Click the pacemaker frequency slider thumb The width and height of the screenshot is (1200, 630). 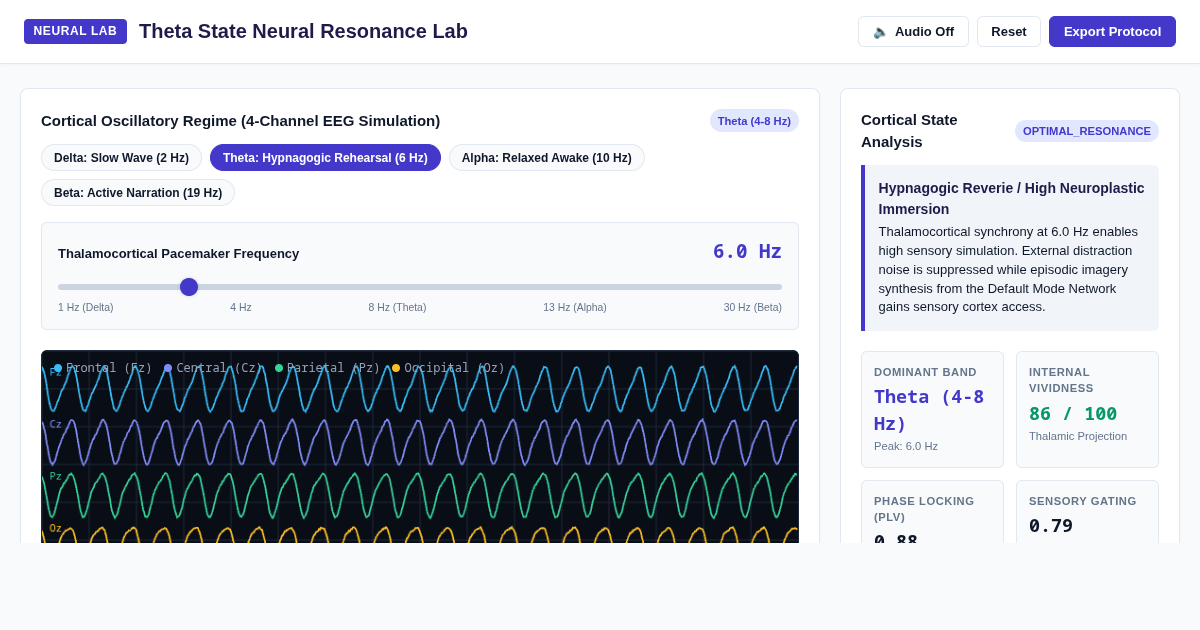[189, 287]
